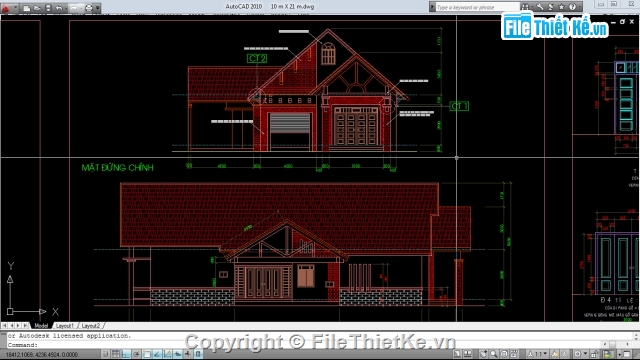Click the Save icon in Quick Access
The image size is (640, 360).
pos(48,8)
